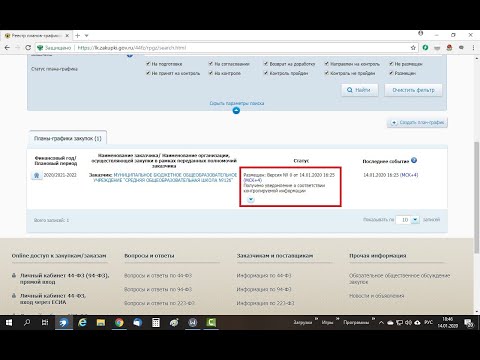Open Calculator from the taskbar
Screen dimensions: 480x360
click(x=156, y=323)
